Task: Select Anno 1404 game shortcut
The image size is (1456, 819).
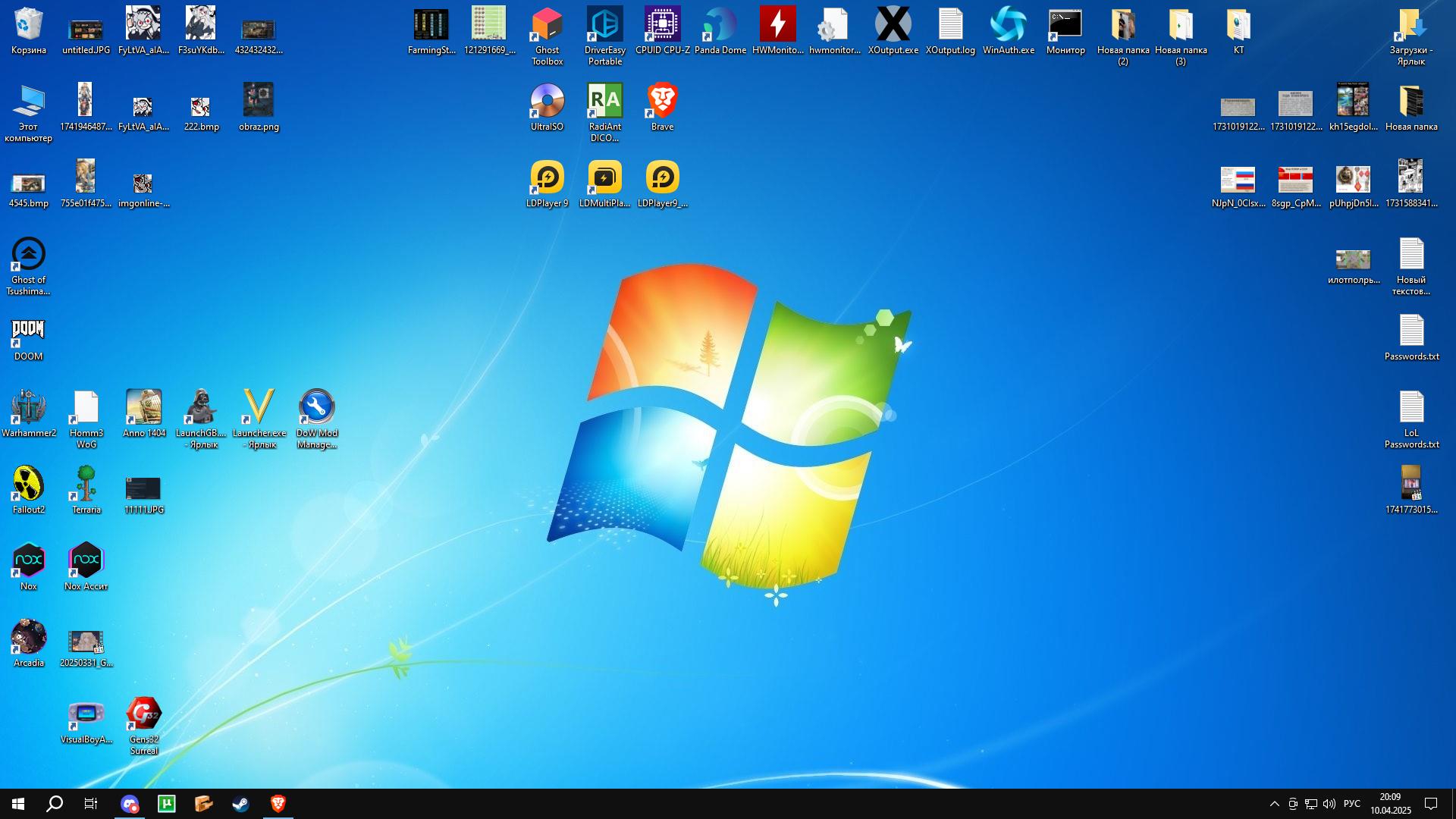Action: (143, 414)
